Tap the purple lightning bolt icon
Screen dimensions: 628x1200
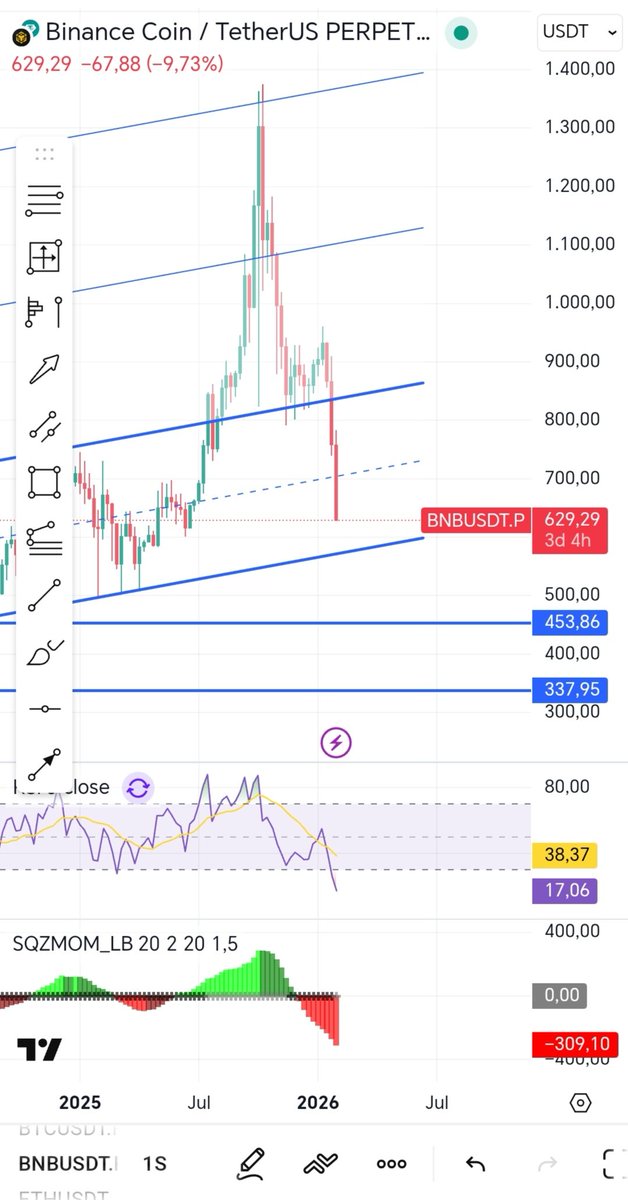336,742
